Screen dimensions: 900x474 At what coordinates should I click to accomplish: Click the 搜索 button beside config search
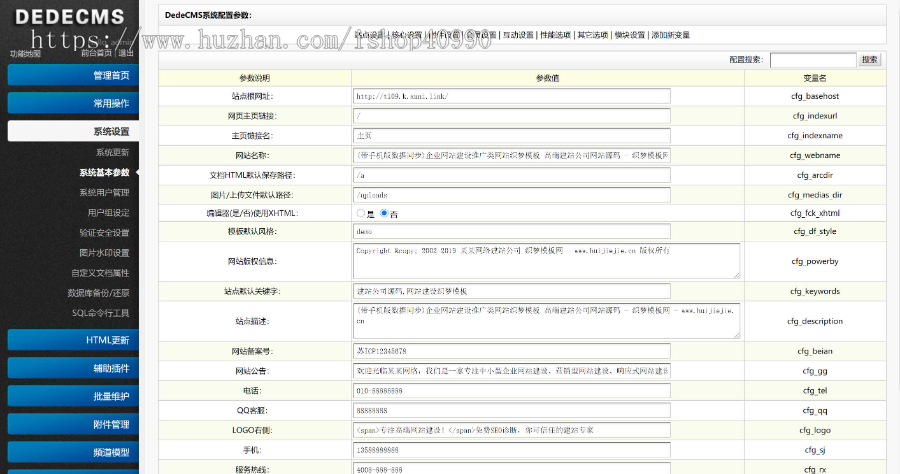click(869, 60)
